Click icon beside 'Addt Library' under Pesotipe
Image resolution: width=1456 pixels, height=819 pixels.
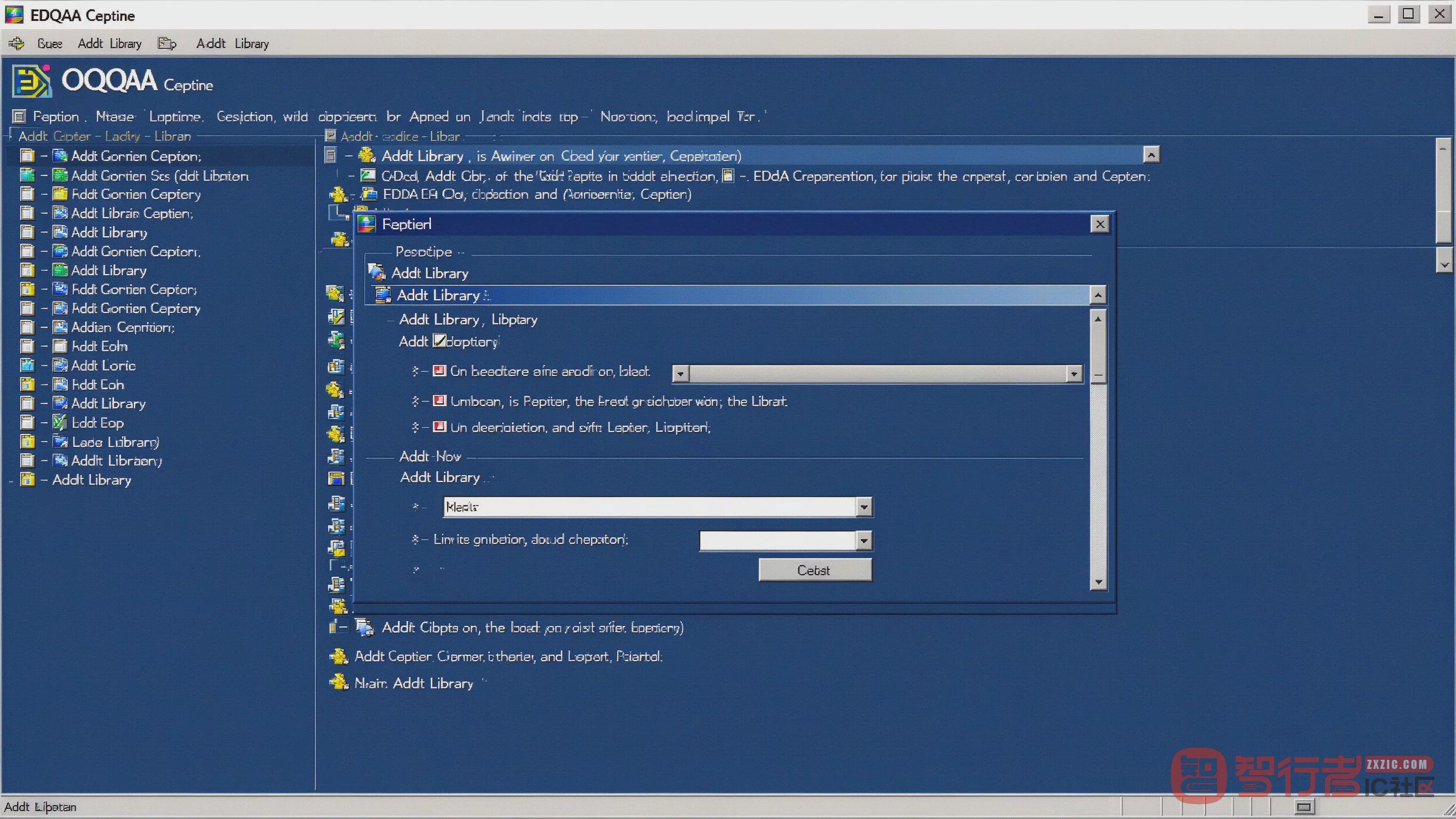377,272
